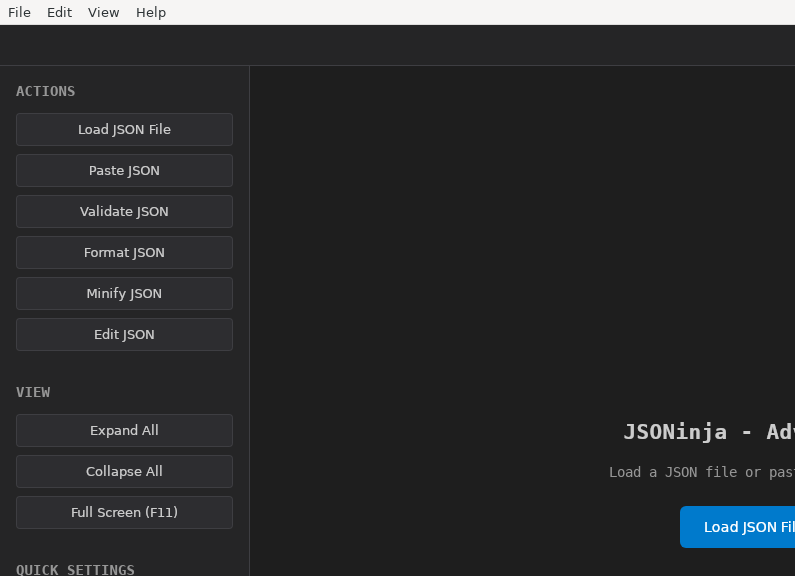Click the Minify JSON button

point(124,294)
